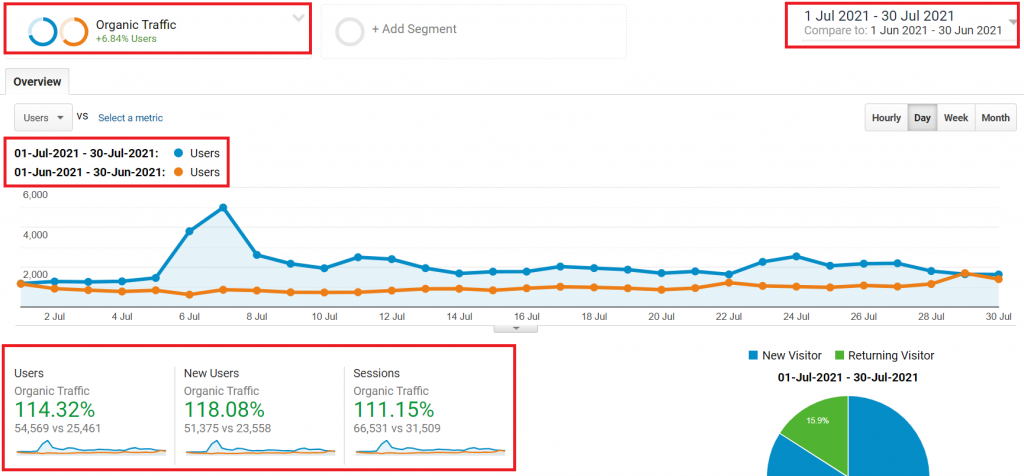
Task: Click the Organic Traffic orange donut icon
Action: point(74,31)
